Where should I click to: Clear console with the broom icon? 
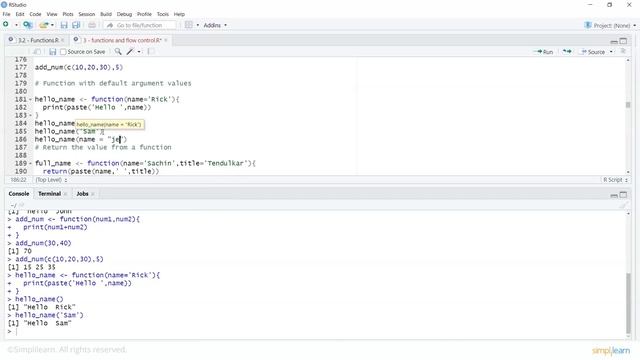click(x=623, y=205)
